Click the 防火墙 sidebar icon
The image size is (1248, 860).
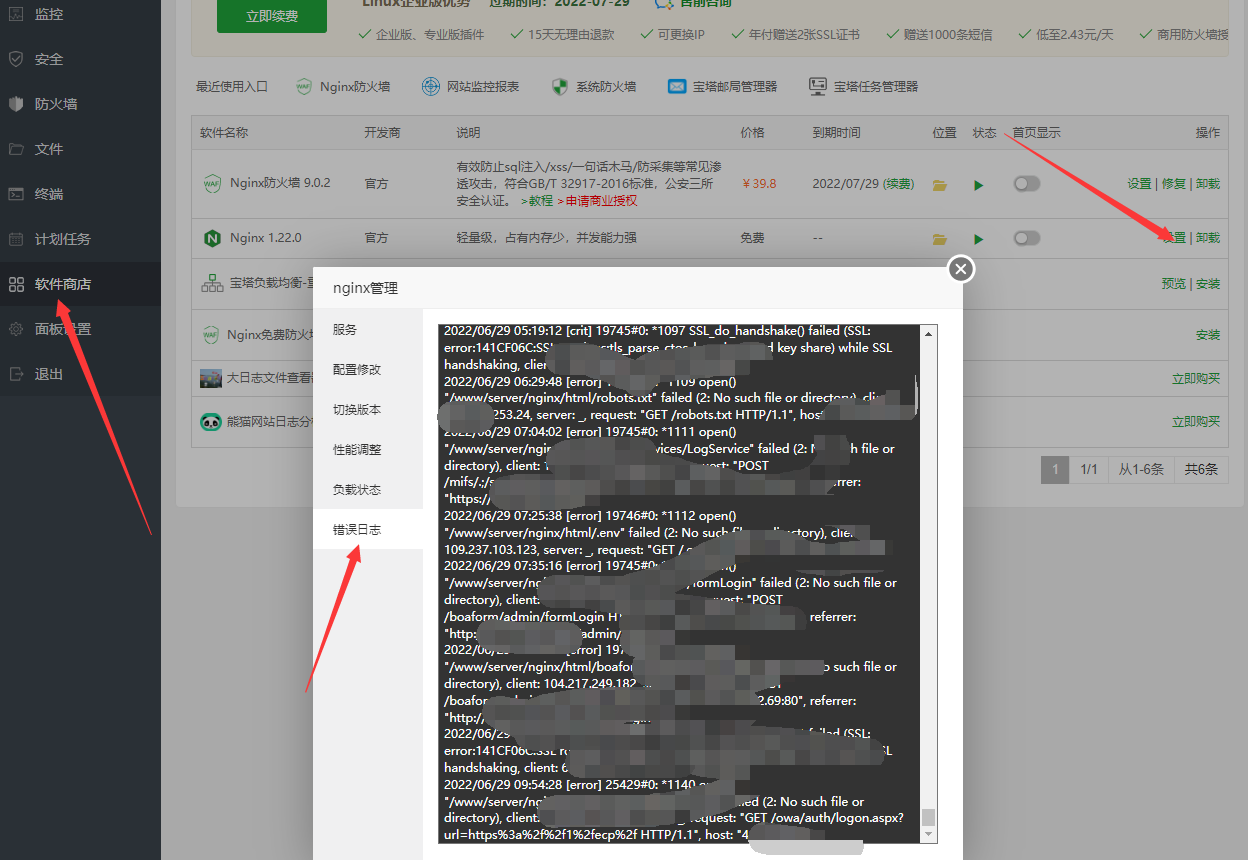click(16, 104)
